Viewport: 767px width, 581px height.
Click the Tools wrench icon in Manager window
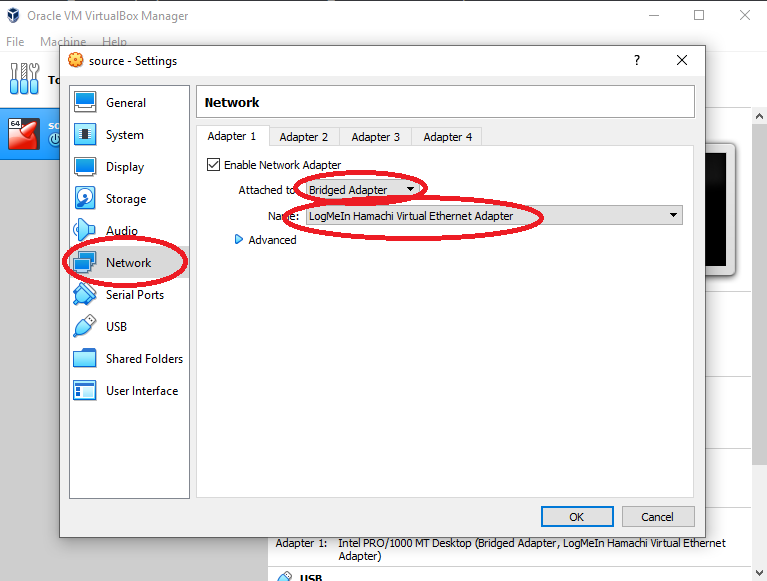pyautogui.click(x=24, y=78)
